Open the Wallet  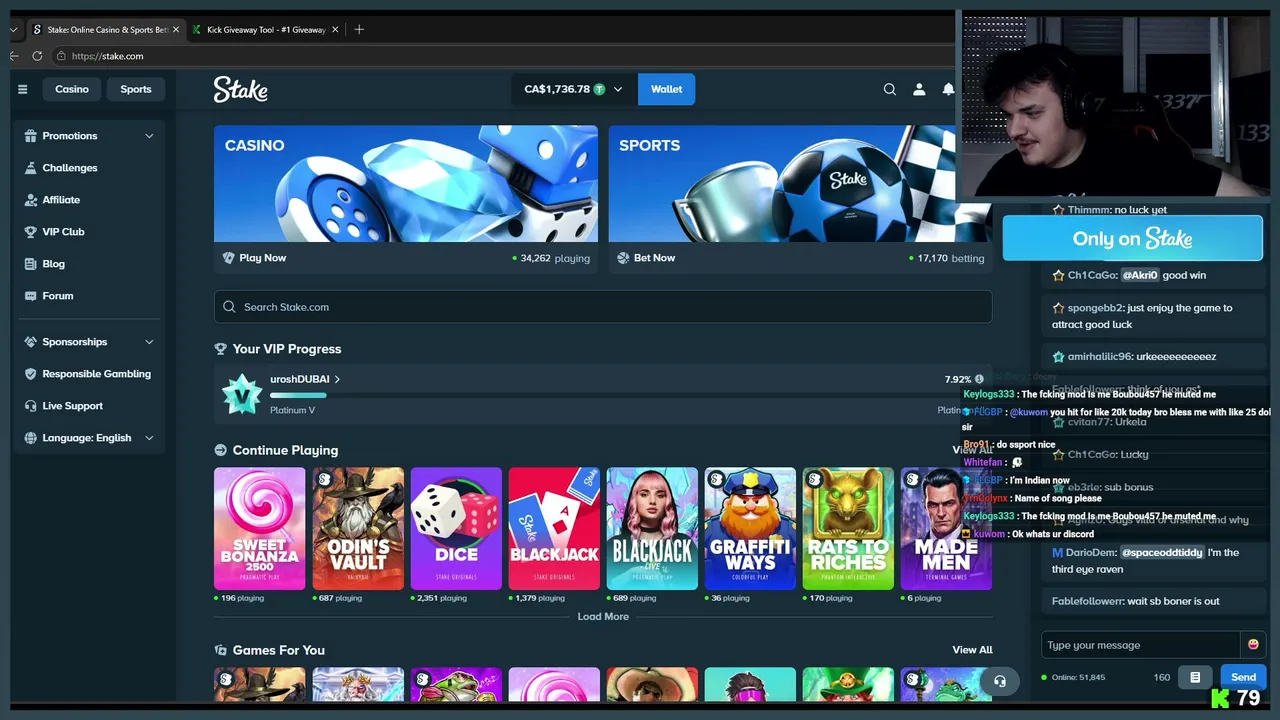(666, 89)
